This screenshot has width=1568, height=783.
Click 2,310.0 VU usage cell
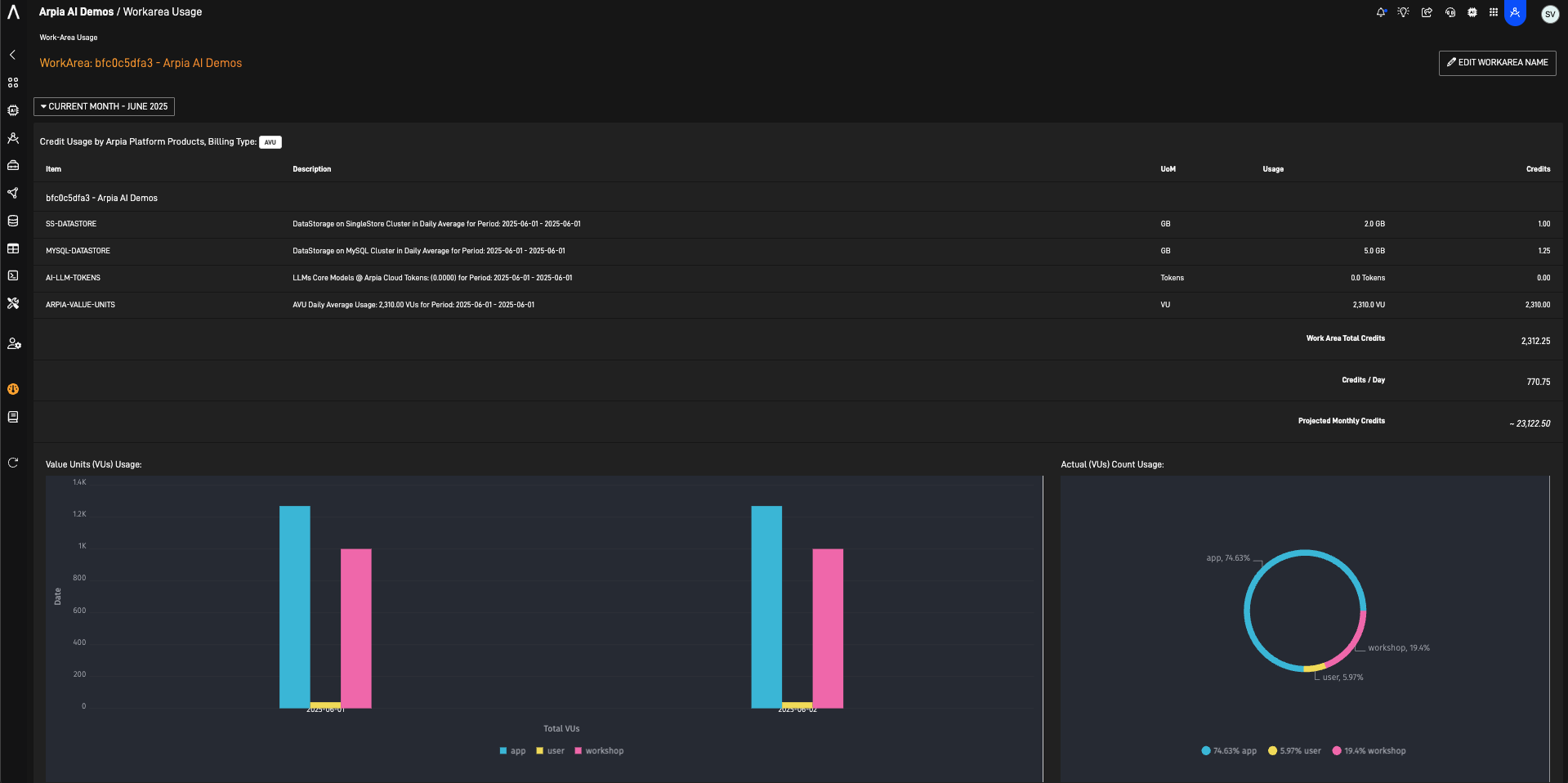[x=1369, y=305]
